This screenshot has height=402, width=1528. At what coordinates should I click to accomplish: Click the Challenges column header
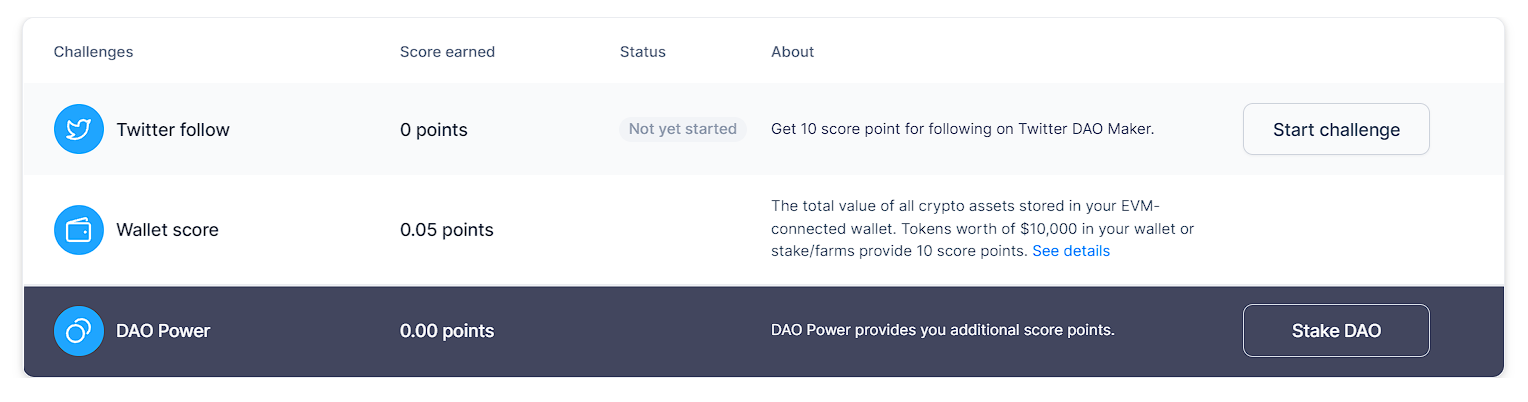coord(93,52)
